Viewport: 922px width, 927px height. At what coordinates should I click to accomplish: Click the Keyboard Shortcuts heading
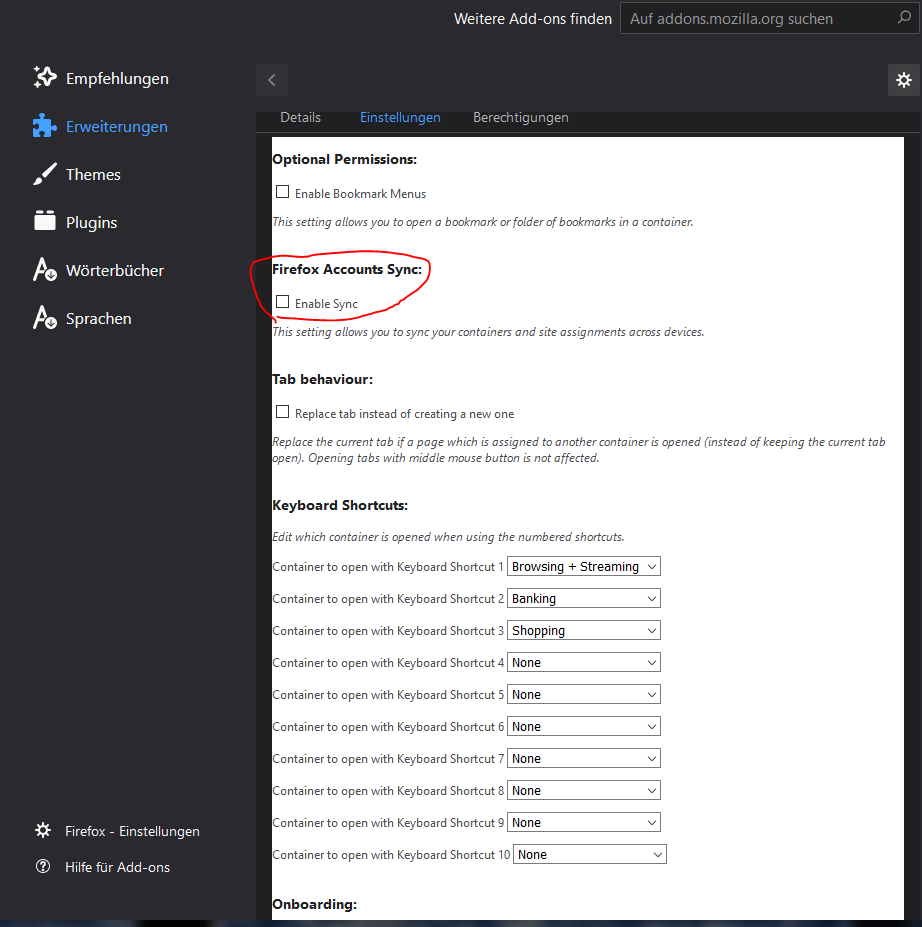pyautogui.click(x=340, y=505)
